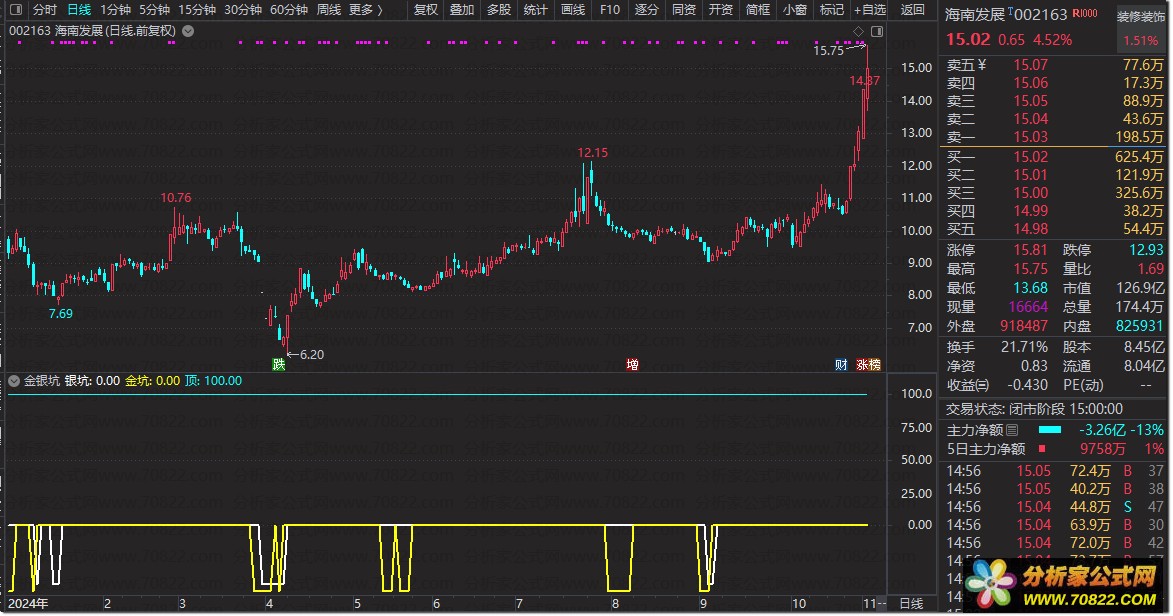Toggle the 简框 simple frame mode
Screen dimensions: 1173x616
tap(758, 10)
